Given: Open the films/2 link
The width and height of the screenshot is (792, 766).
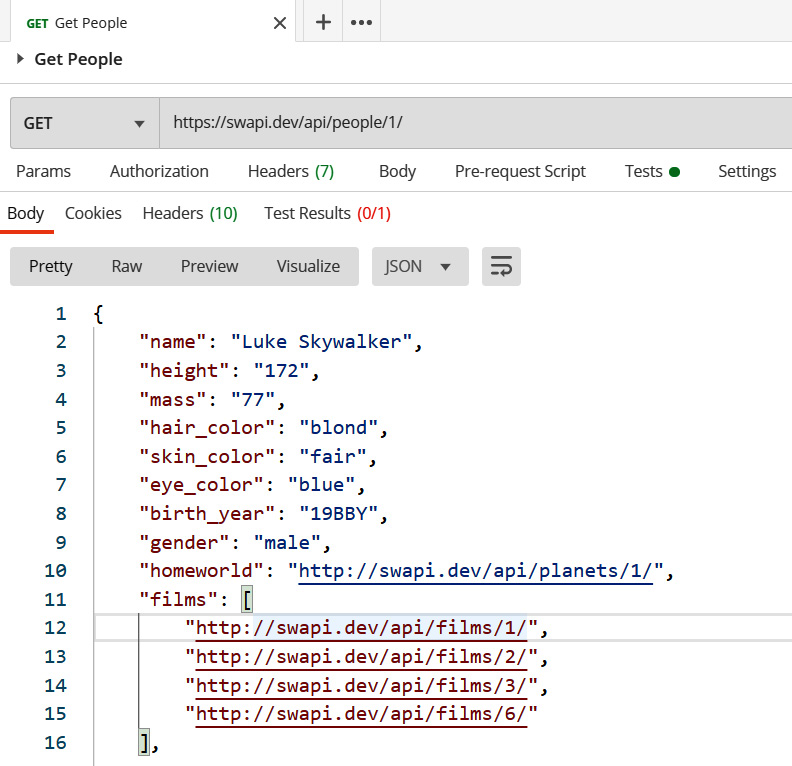Looking at the screenshot, I should point(361,657).
